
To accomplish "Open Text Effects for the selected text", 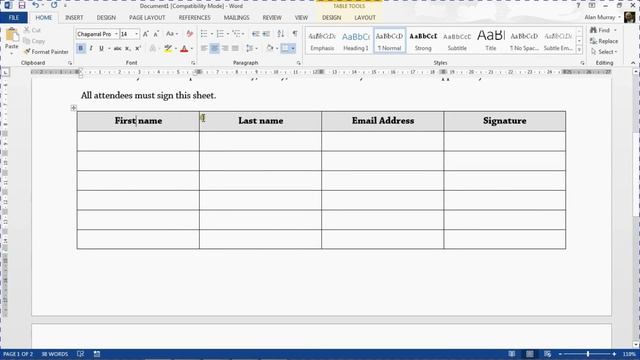I will click(x=153, y=49).
